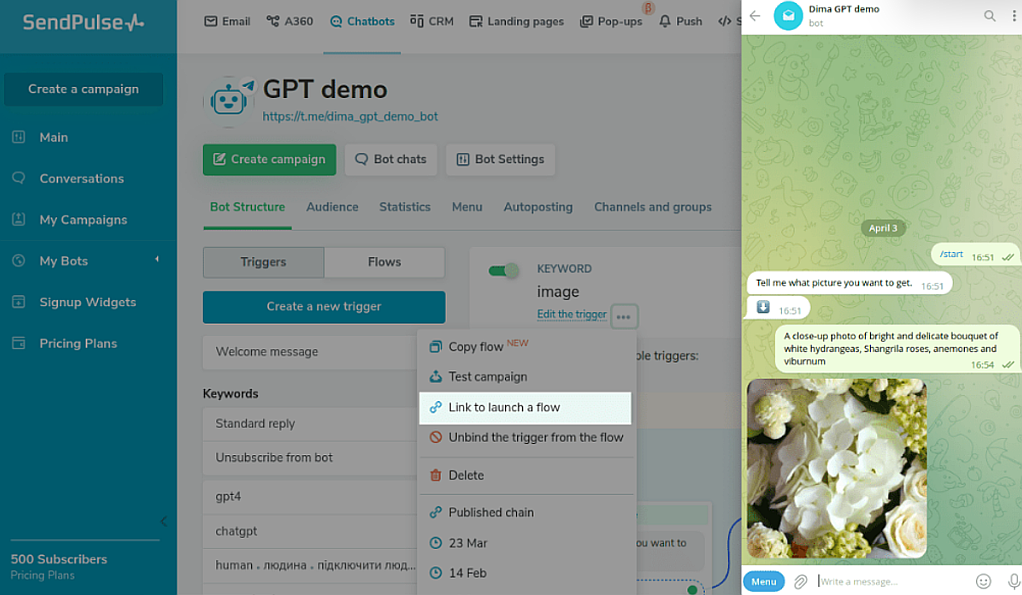Image resolution: width=1022 pixels, height=595 pixels.
Task: Click the download icon in the 16:51 message
Action: tap(763, 307)
